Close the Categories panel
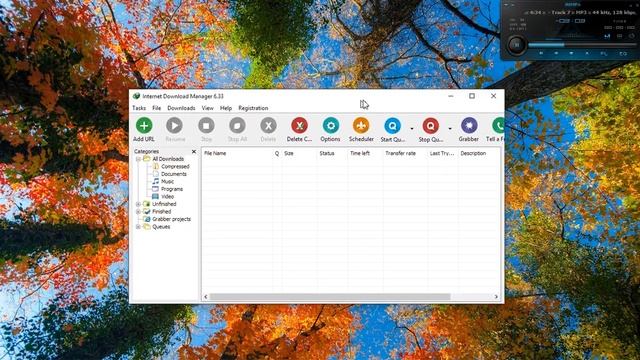Screen dimensions: 640x360 pos(194,151)
